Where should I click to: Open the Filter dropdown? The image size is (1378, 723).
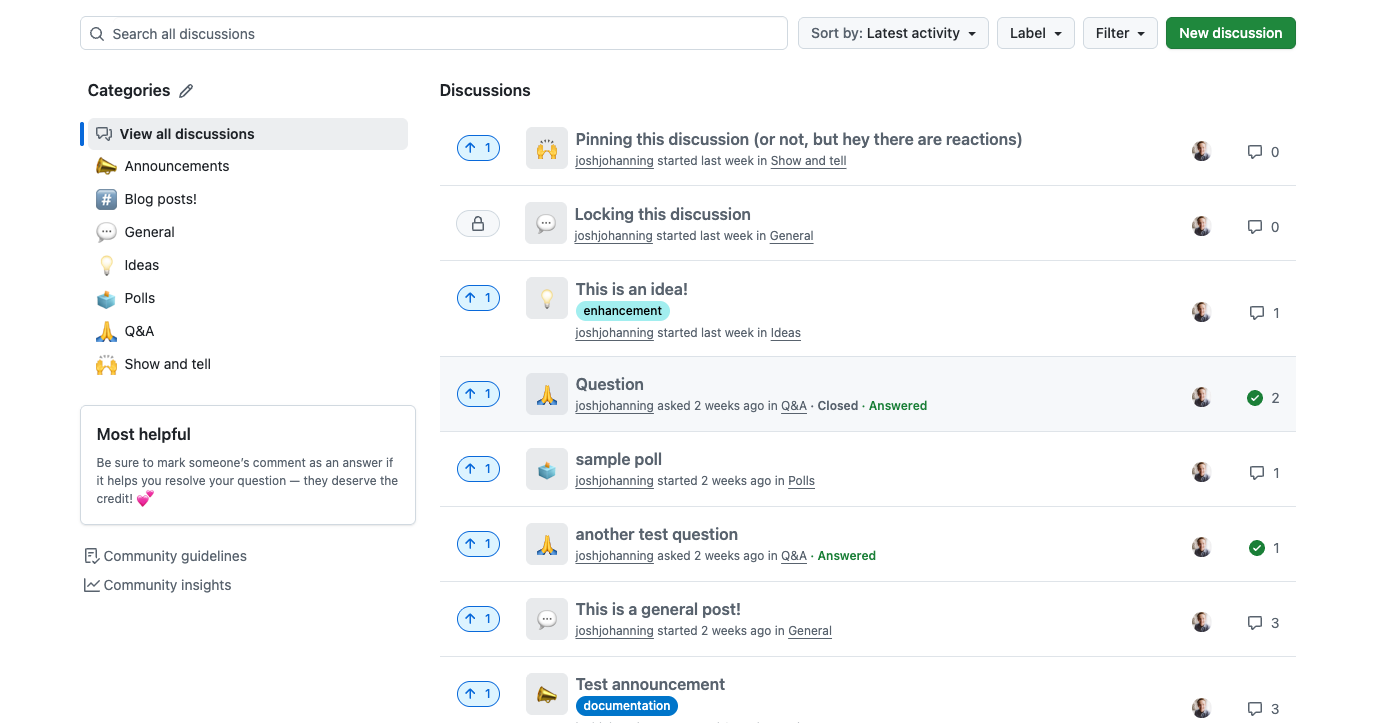pos(1120,32)
